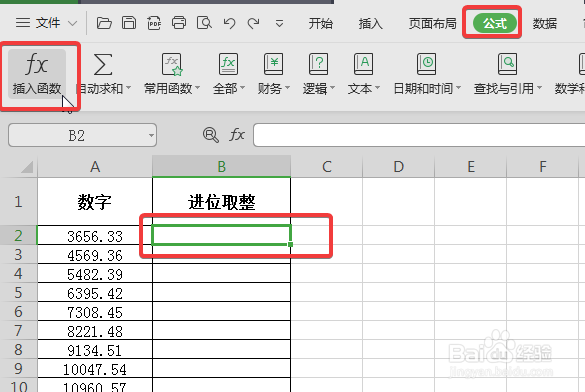
Task: Expand the 日期和时间 dropdown arrow
Action: [x=459, y=88]
